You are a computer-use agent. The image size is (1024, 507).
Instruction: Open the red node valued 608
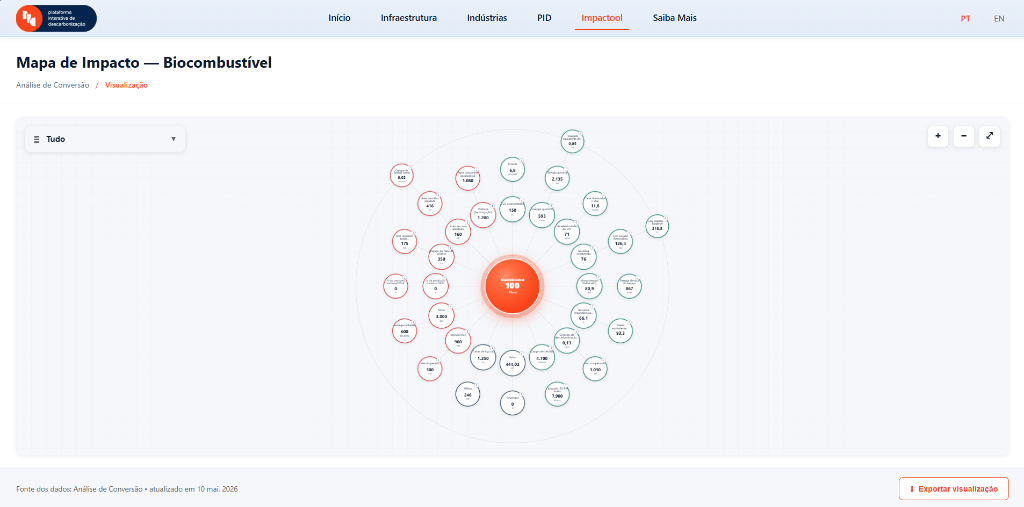tap(404, 331)
